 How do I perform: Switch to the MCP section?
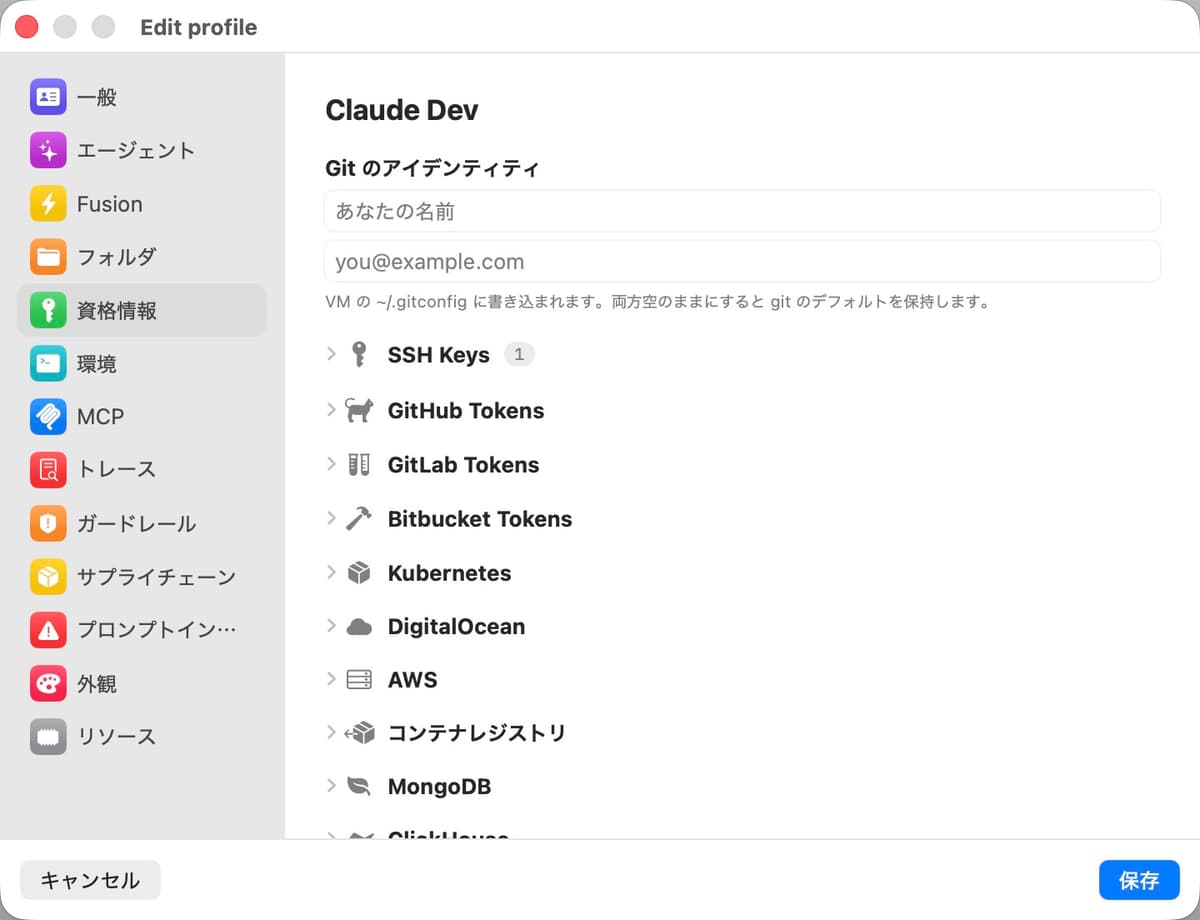pos(142,417)
